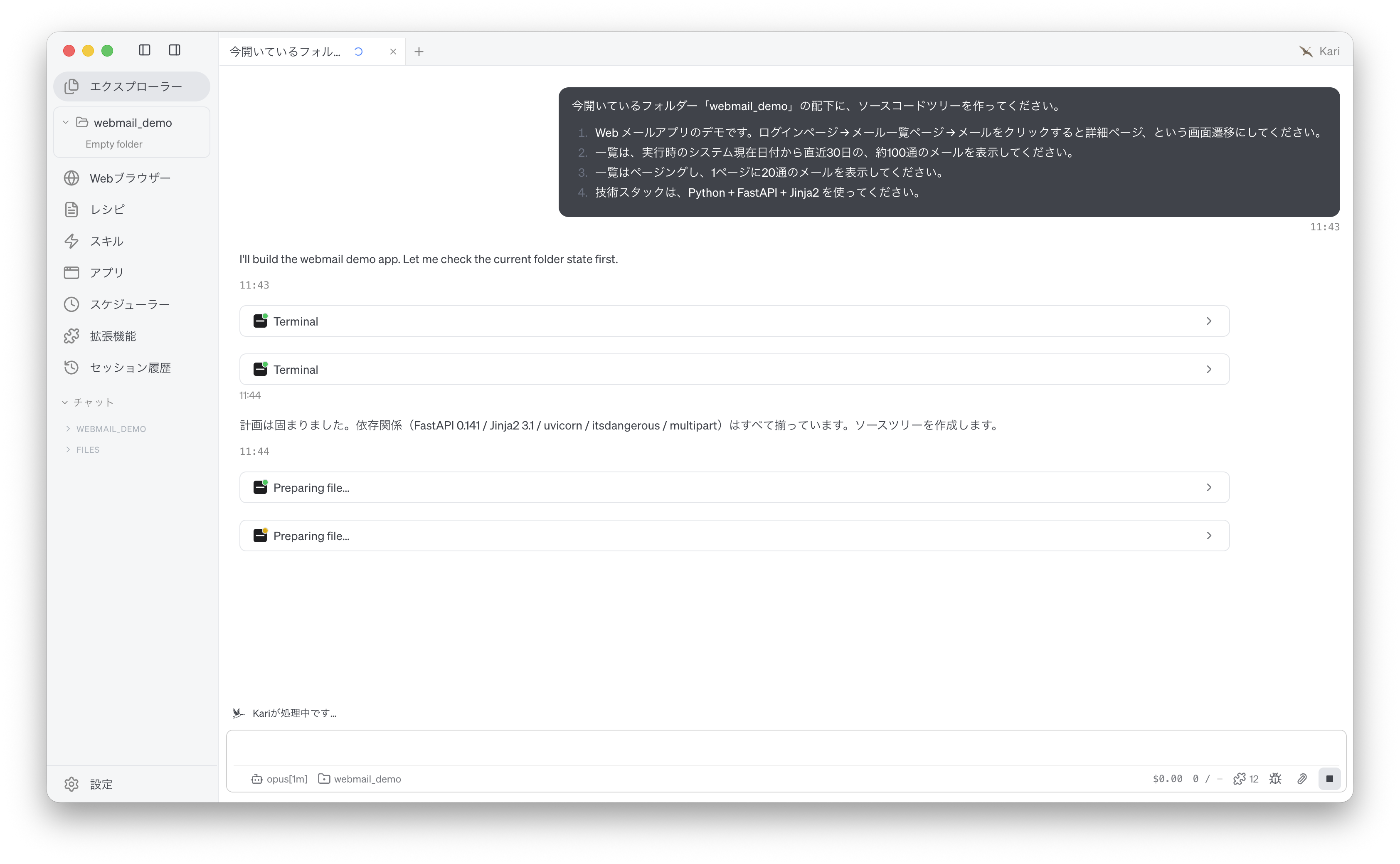
Task: Click the lightning bolt スキル icon
Action: [x=71, y=241]
